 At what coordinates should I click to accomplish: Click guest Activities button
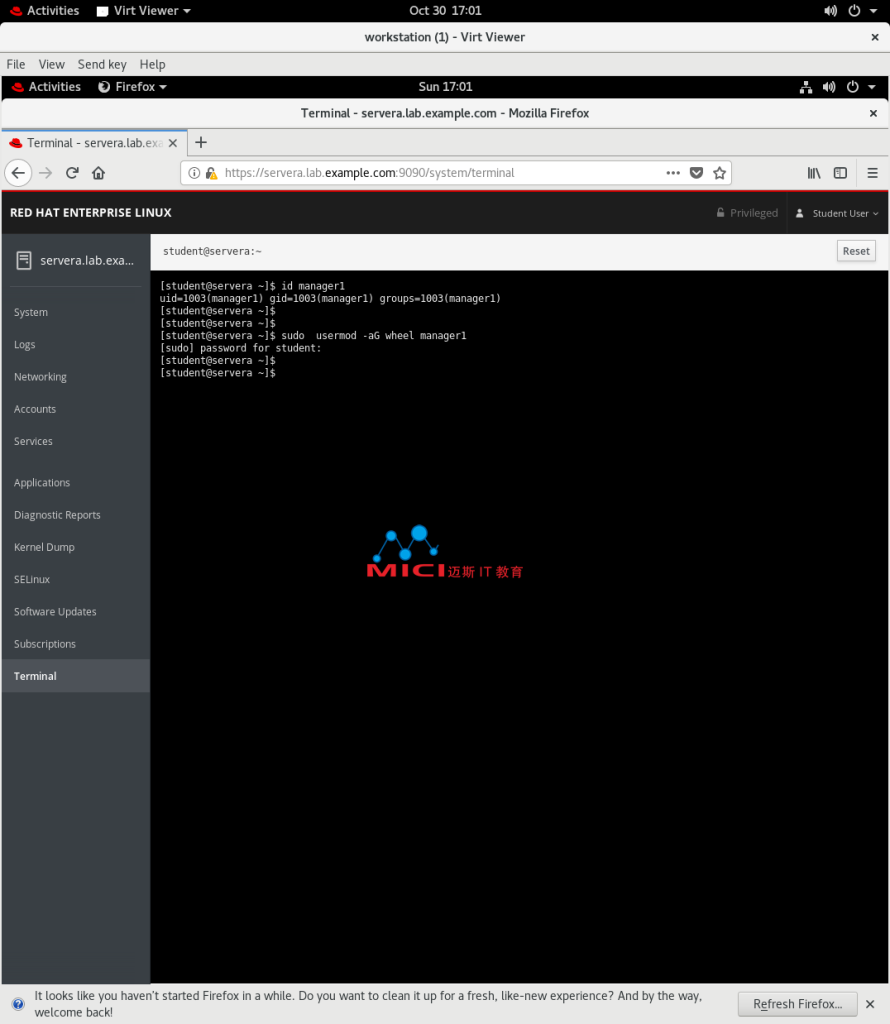tap(46, 87)
